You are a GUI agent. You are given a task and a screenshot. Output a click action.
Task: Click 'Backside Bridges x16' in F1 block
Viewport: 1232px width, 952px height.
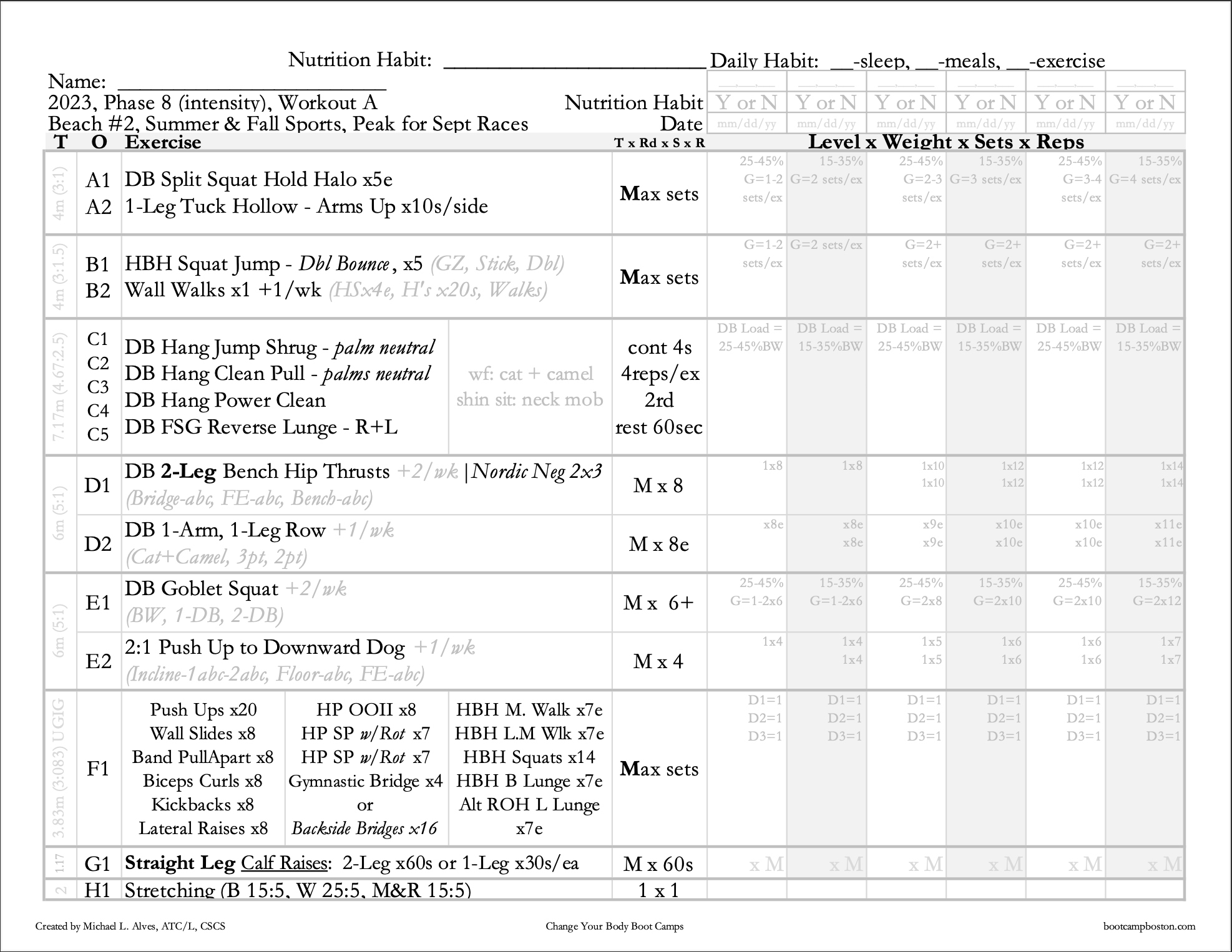point(365,828)
